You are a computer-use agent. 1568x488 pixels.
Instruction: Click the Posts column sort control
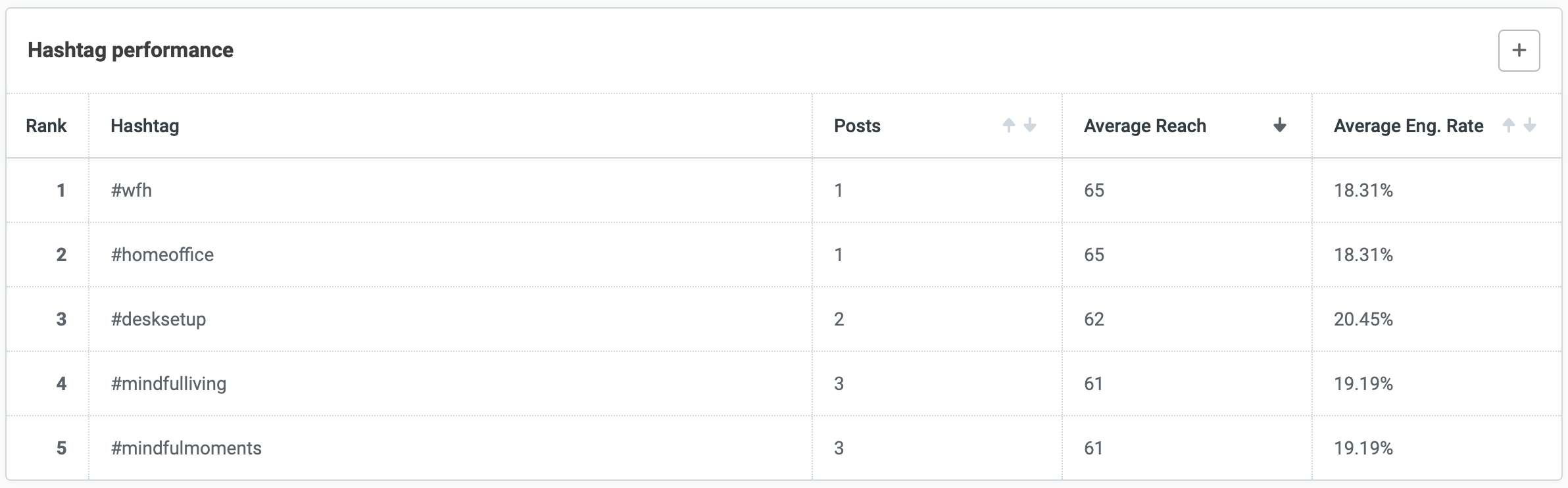[1018, 125]
